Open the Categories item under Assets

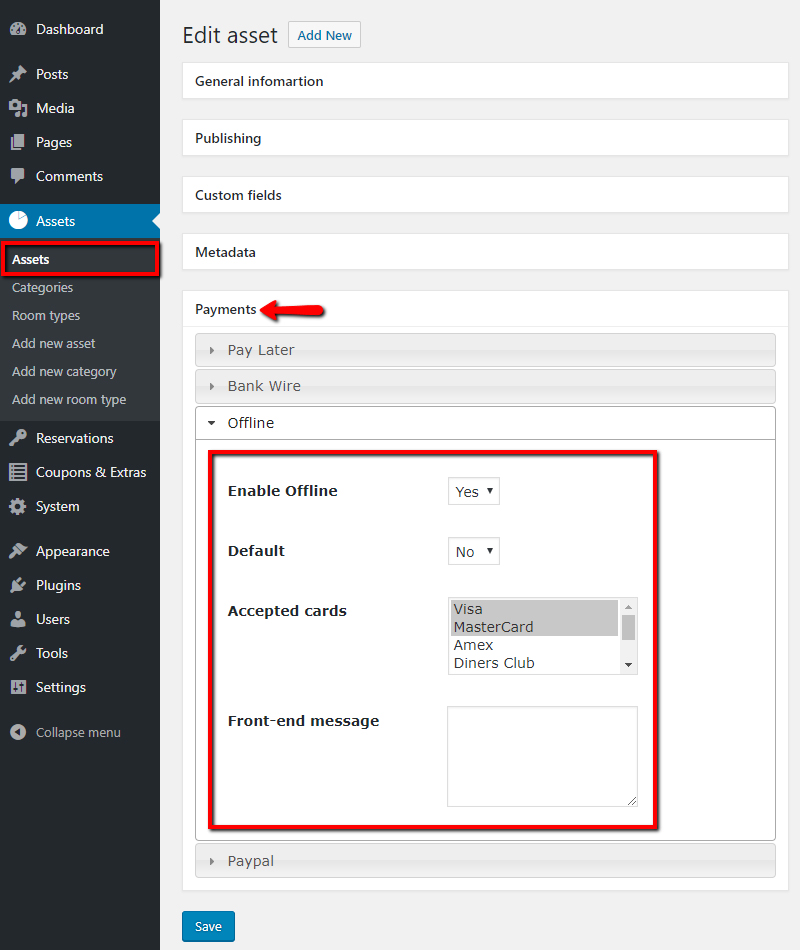click(x=42, y=287)
